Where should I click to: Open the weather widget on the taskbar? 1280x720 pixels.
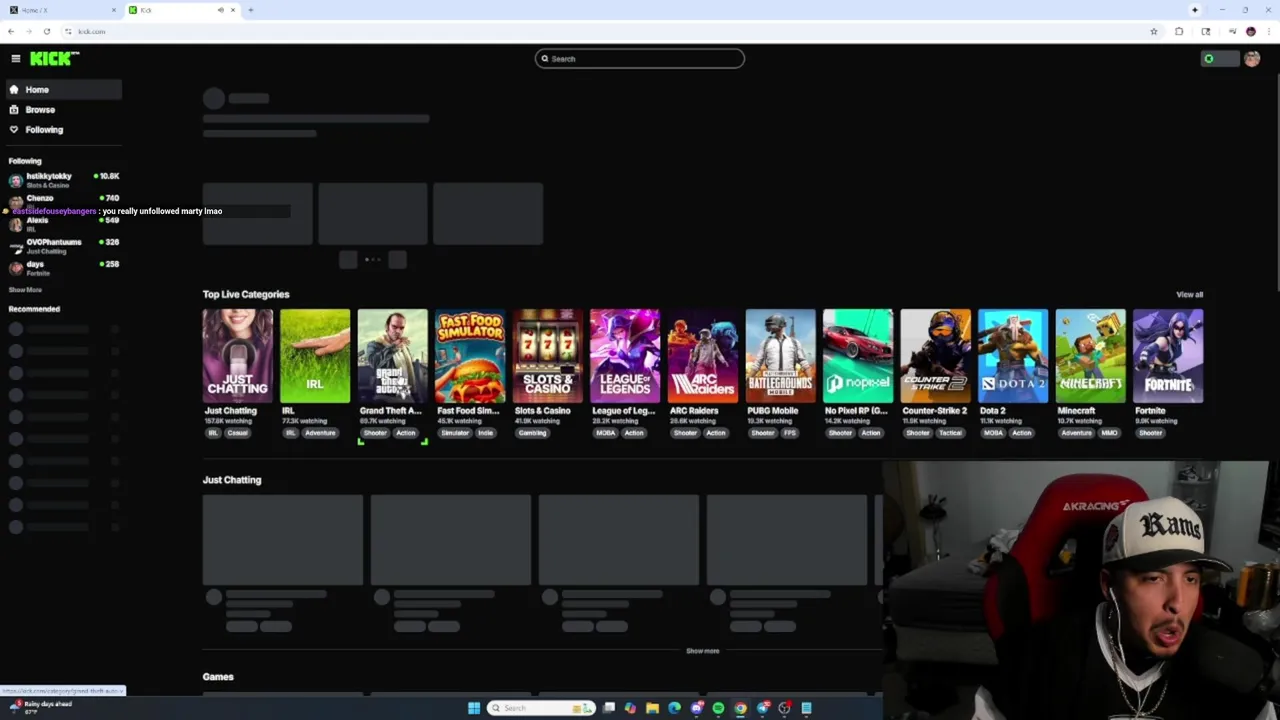click(40, 707)
